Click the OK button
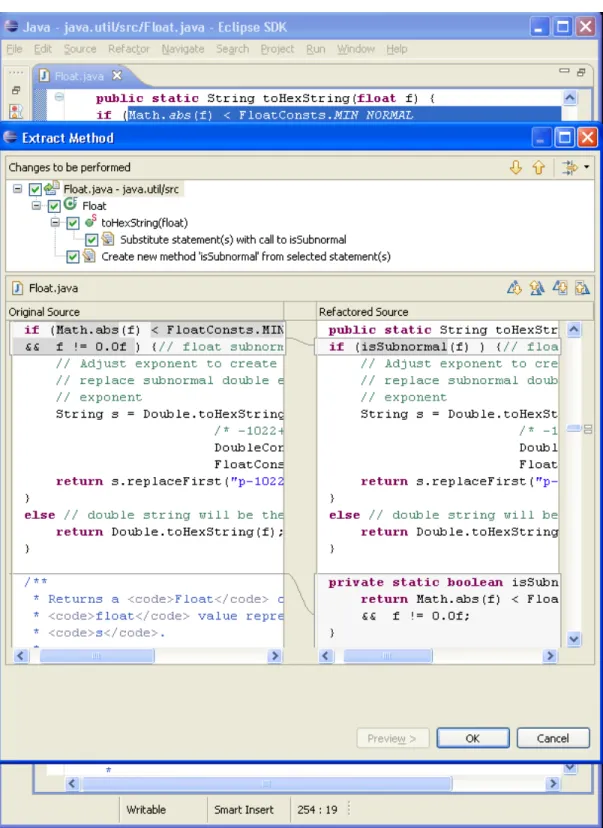The image size is (603, 828). click(x=473, y=738)
